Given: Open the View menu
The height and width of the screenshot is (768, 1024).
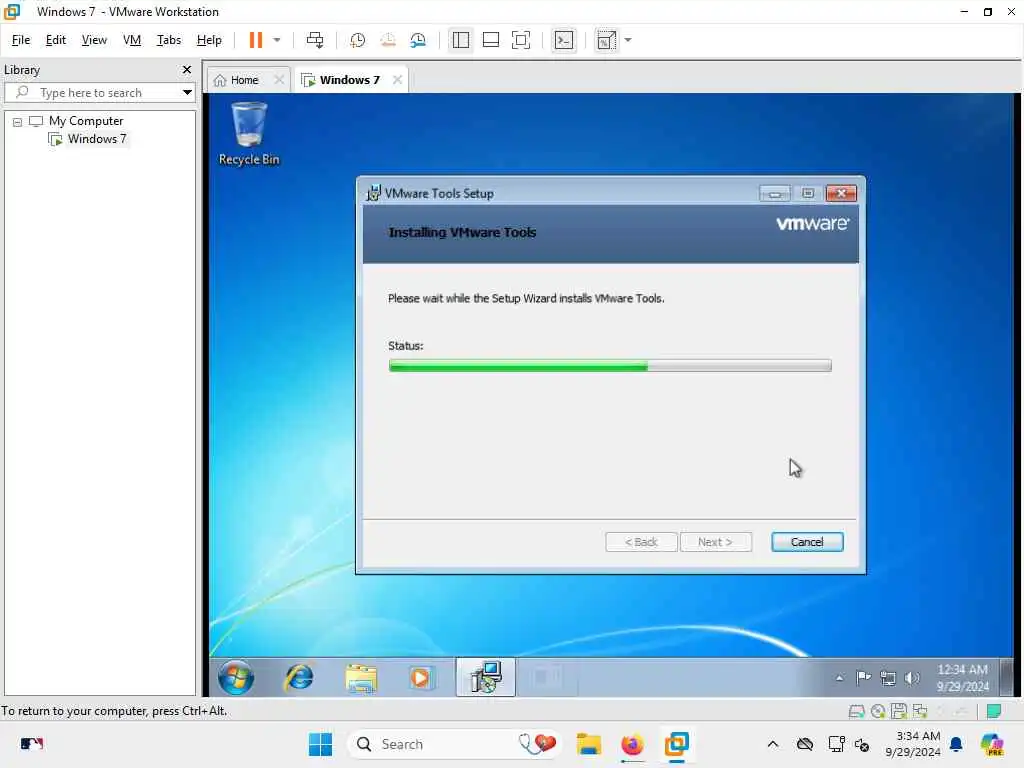Looking at the screenshot, I should pos(94,40).
